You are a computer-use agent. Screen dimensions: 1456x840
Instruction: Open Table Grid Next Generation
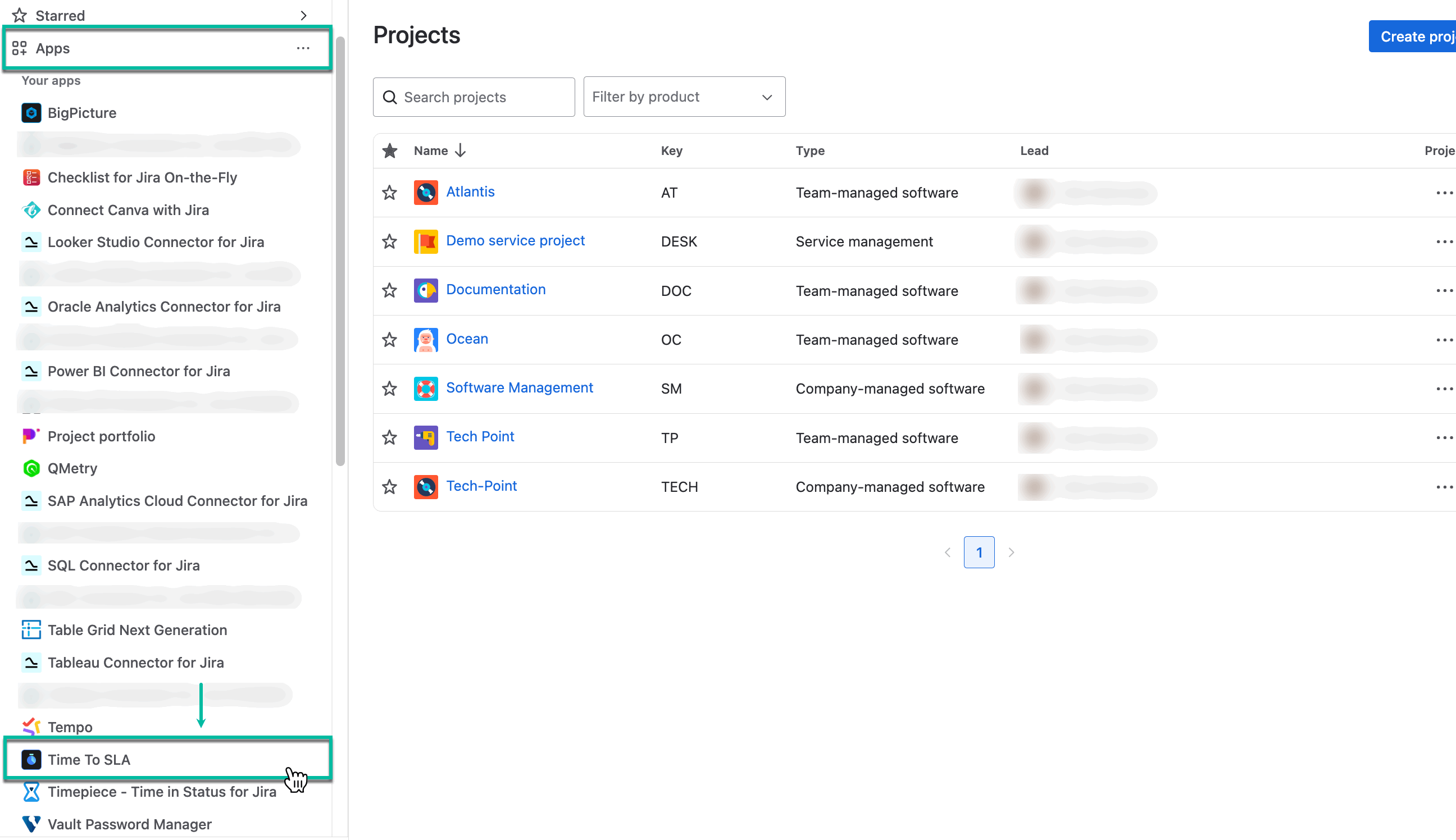[136, 630]
